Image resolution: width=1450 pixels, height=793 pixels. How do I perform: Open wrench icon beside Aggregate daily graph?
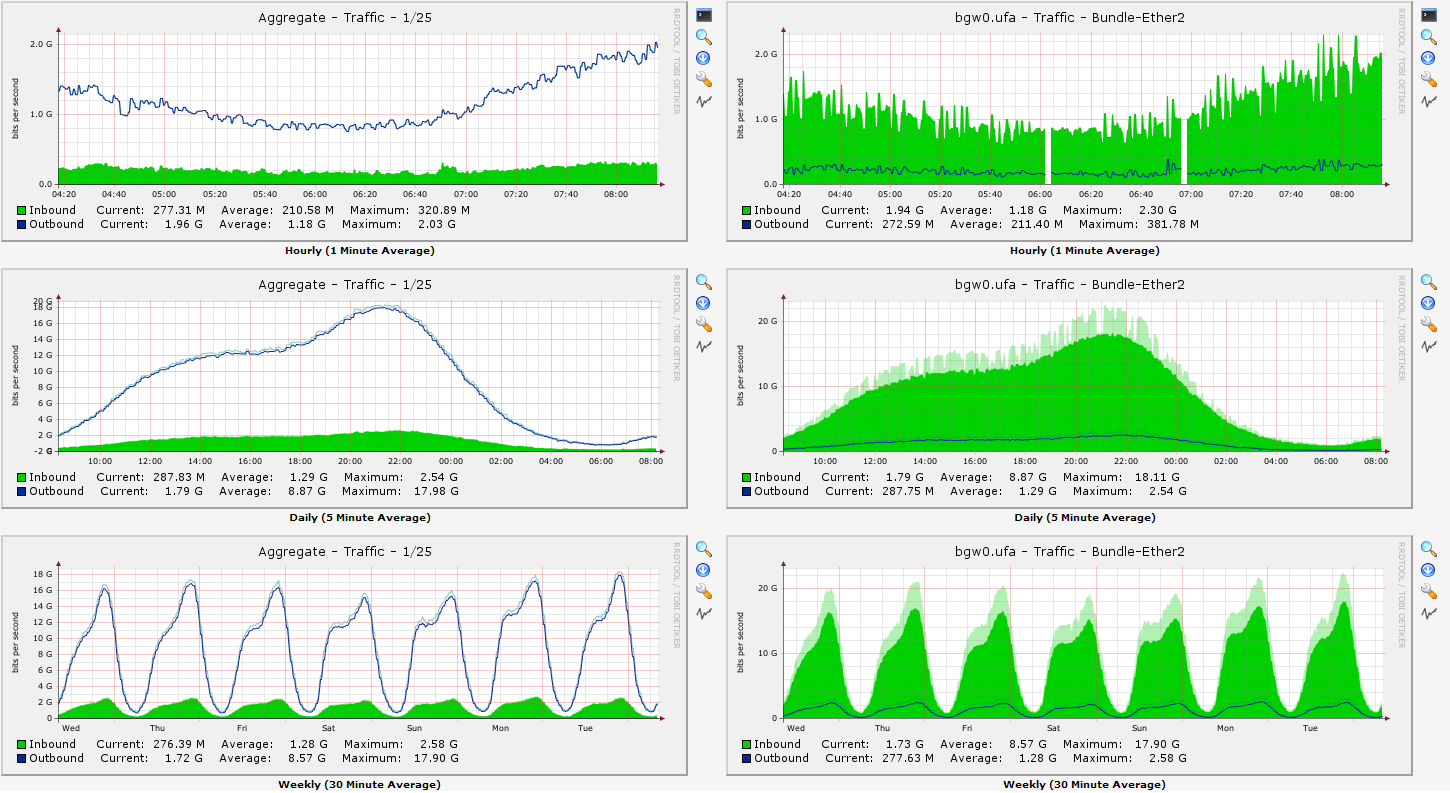pyautogui.click(x=704, y=324)
